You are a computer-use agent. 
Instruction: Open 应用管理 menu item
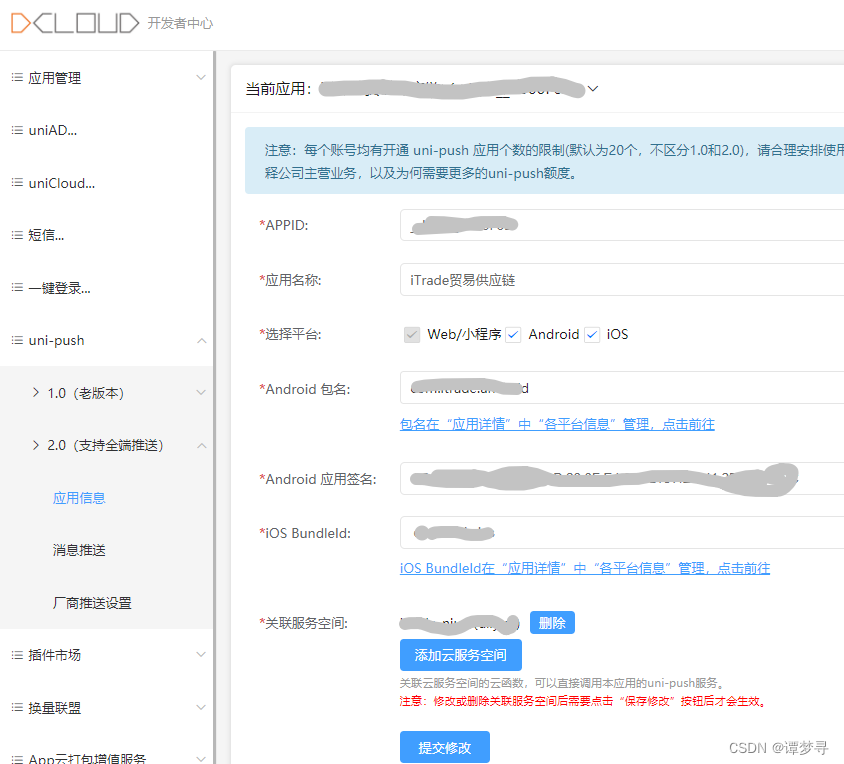[x=54, y=78]
